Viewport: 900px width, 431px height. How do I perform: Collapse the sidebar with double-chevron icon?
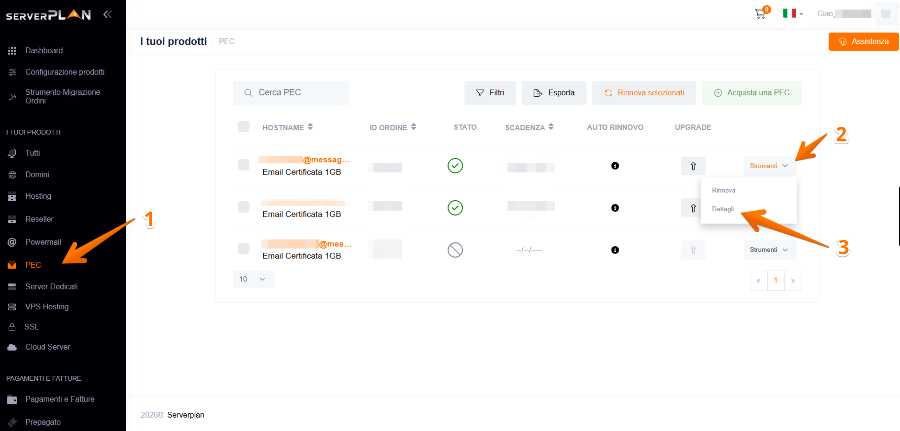click(107, 14)
